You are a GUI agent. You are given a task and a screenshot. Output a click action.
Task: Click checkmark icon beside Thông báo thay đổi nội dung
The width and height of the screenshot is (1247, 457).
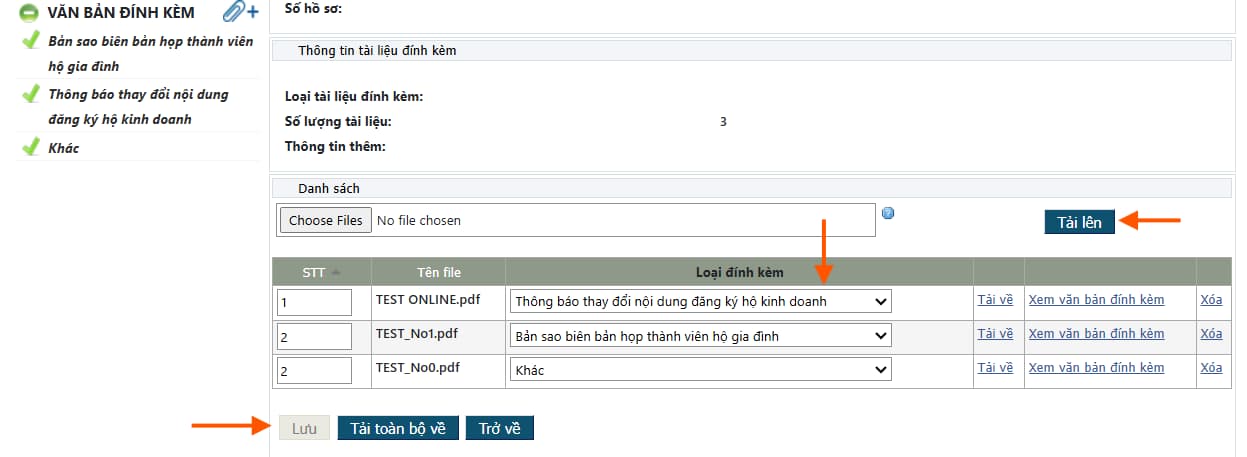[x=30, y=95]
